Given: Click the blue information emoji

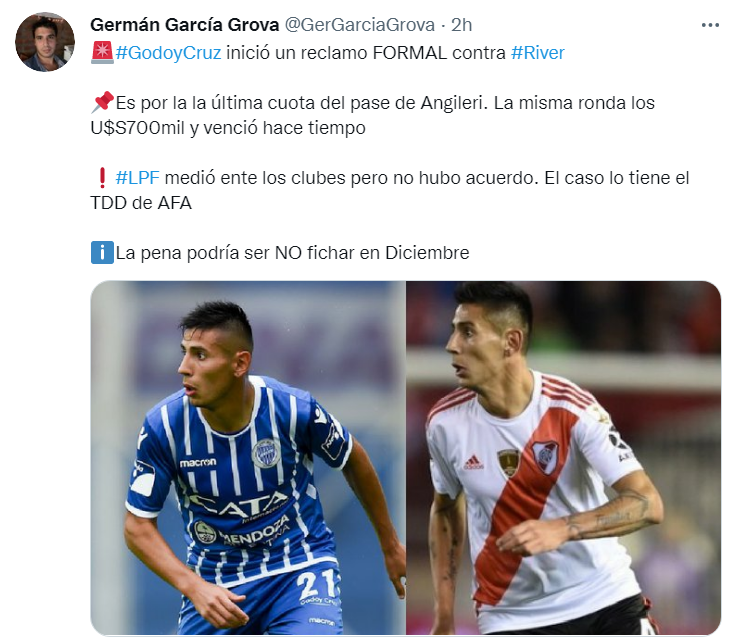Looking at the screenshot, I should (x=102, y=252).
